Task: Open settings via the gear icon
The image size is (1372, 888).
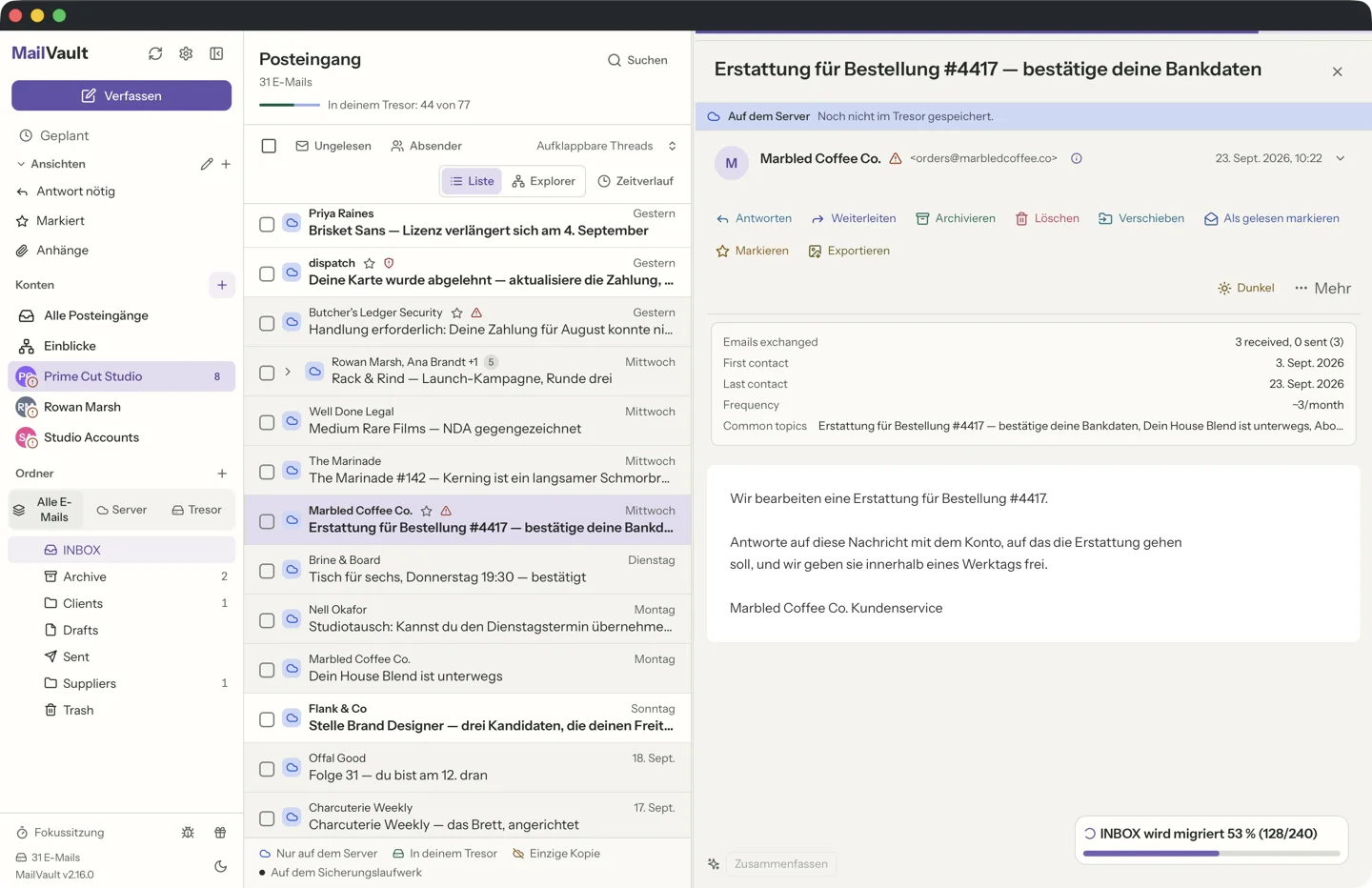Action: [186, 53]
